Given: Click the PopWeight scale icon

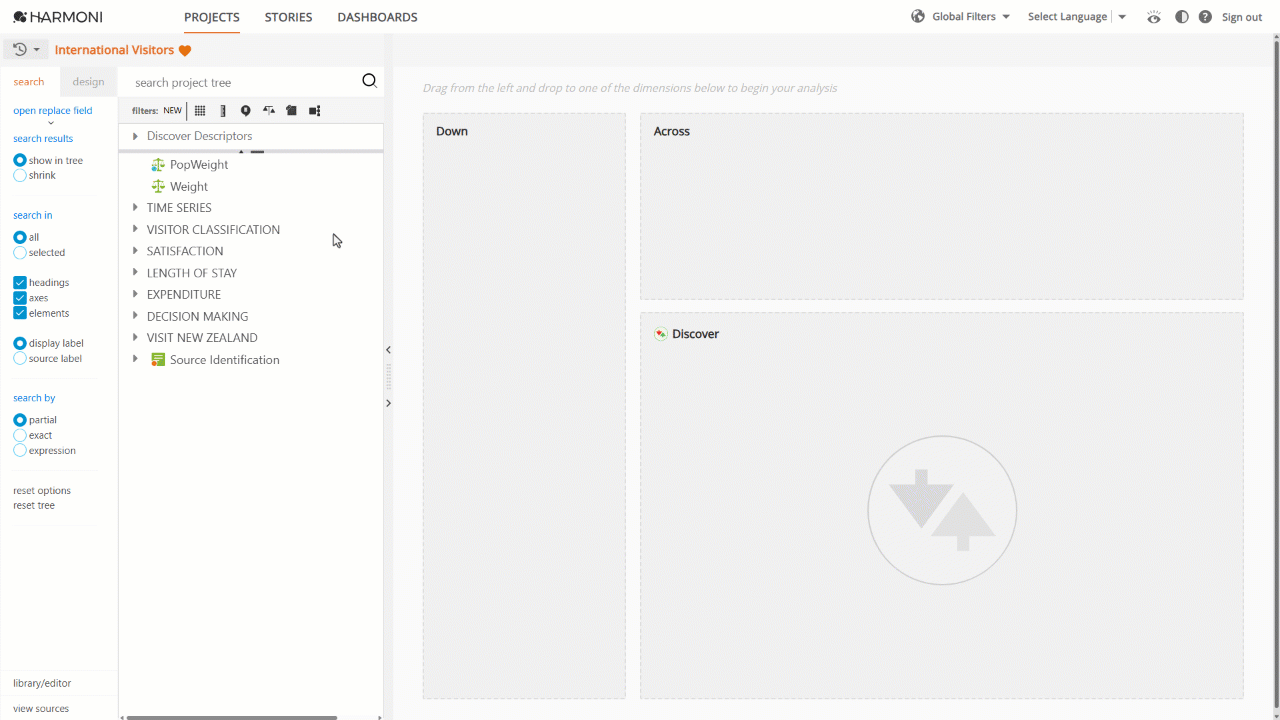Looking at the screenshot, I should click(x=158, y=164).
